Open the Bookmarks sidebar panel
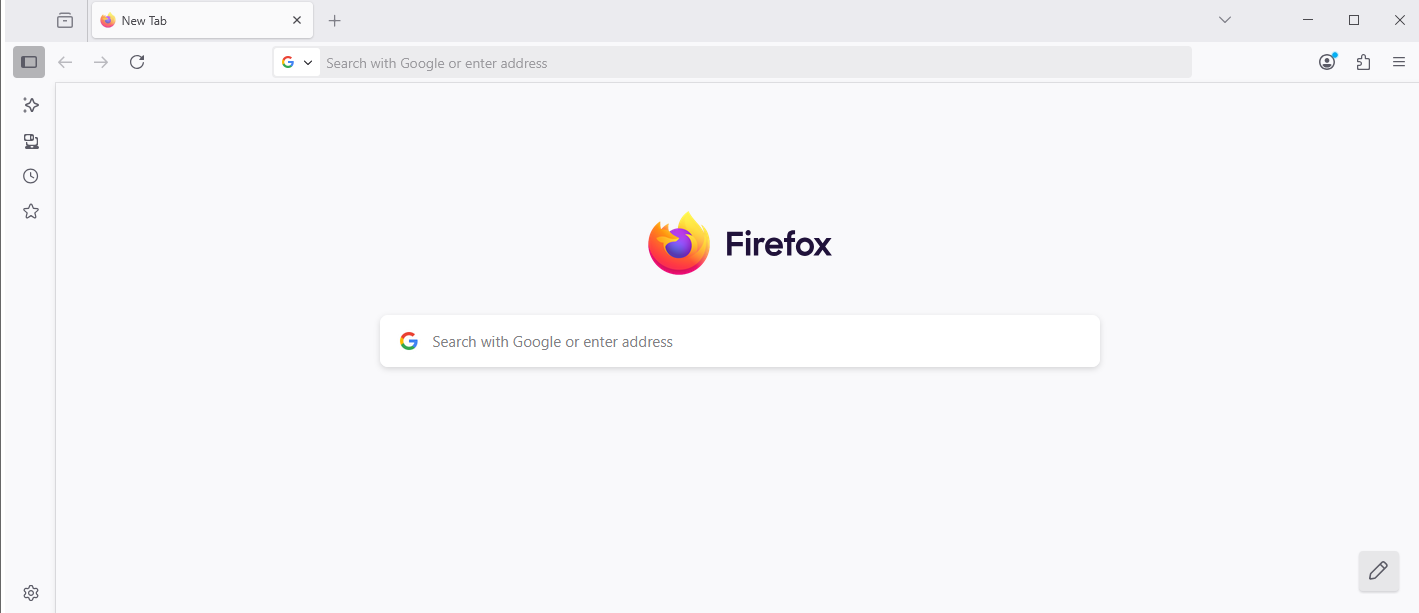 coord(31,211)
